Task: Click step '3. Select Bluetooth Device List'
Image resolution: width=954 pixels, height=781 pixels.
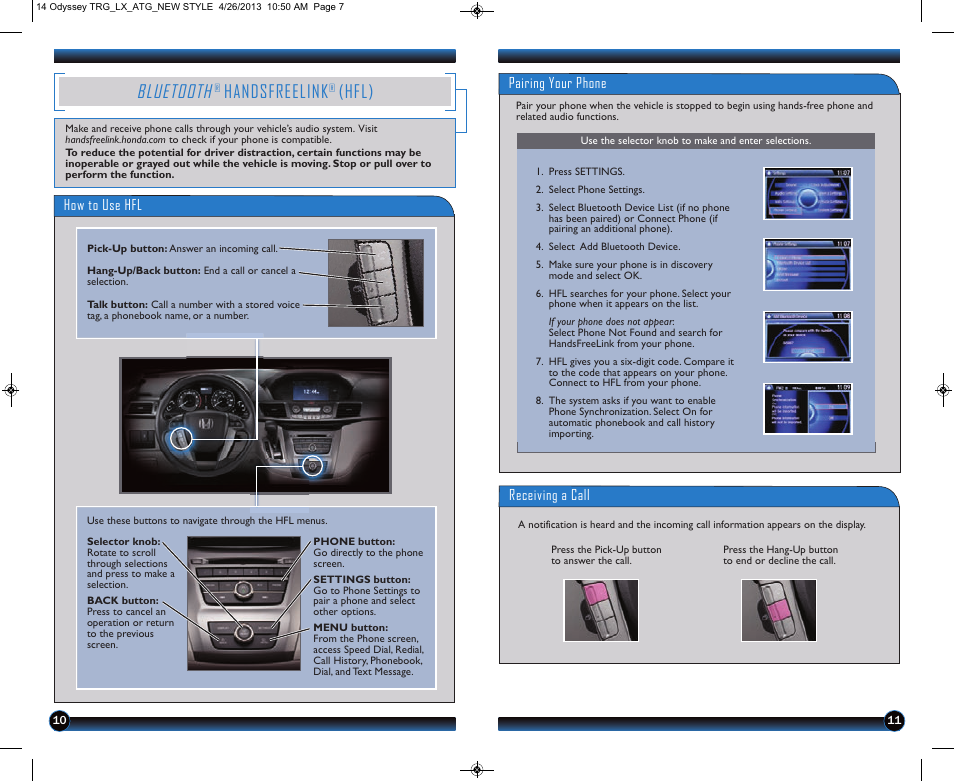Action: tap(633, 218)
